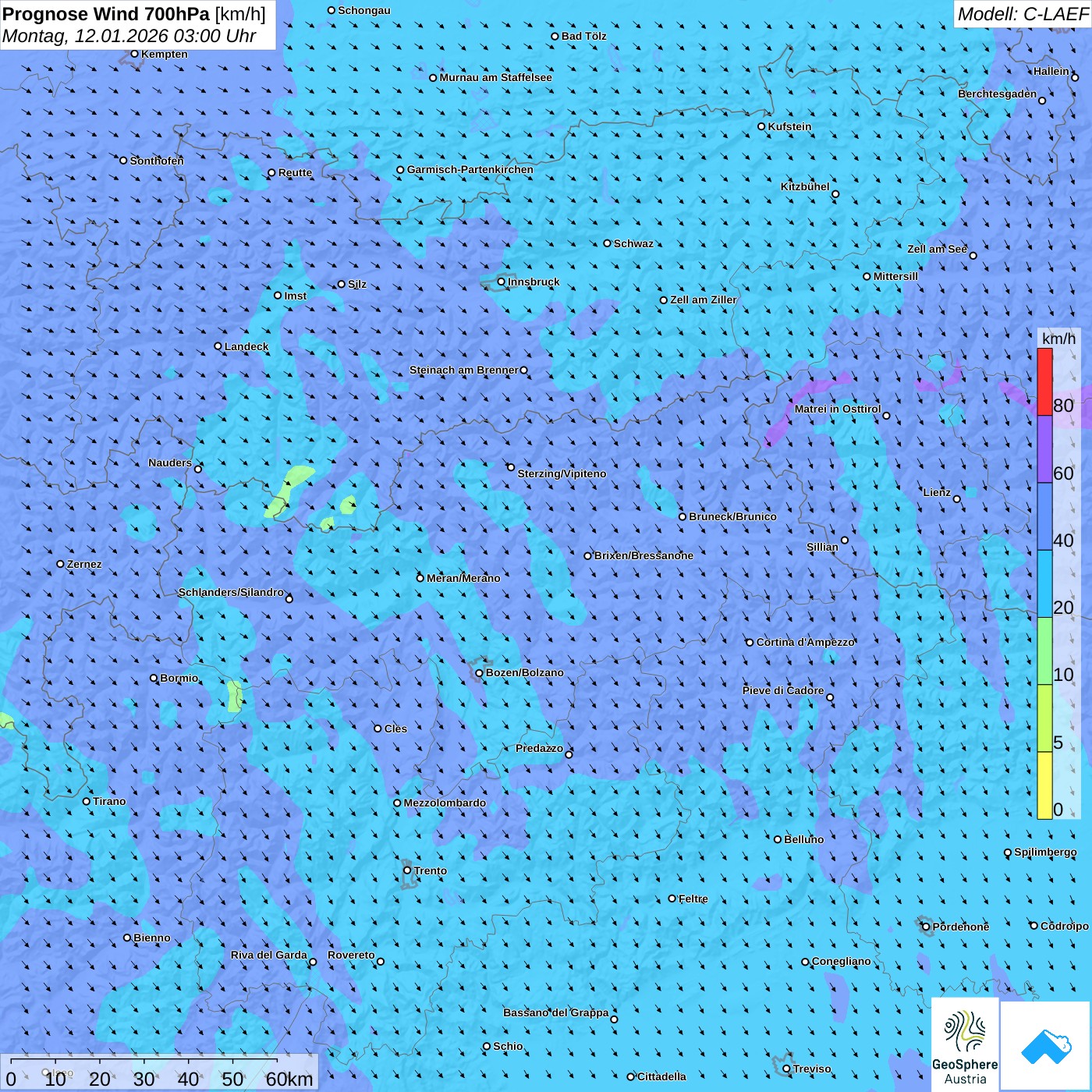
Task: Click the Feltre city label
Action: 693,899
